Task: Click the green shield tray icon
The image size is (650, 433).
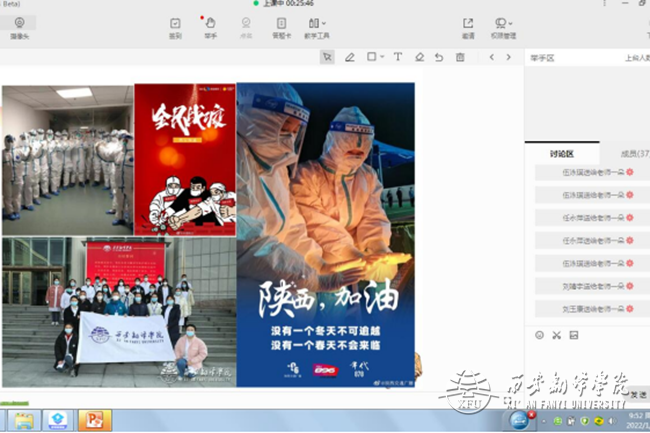Action: point(585,421)
